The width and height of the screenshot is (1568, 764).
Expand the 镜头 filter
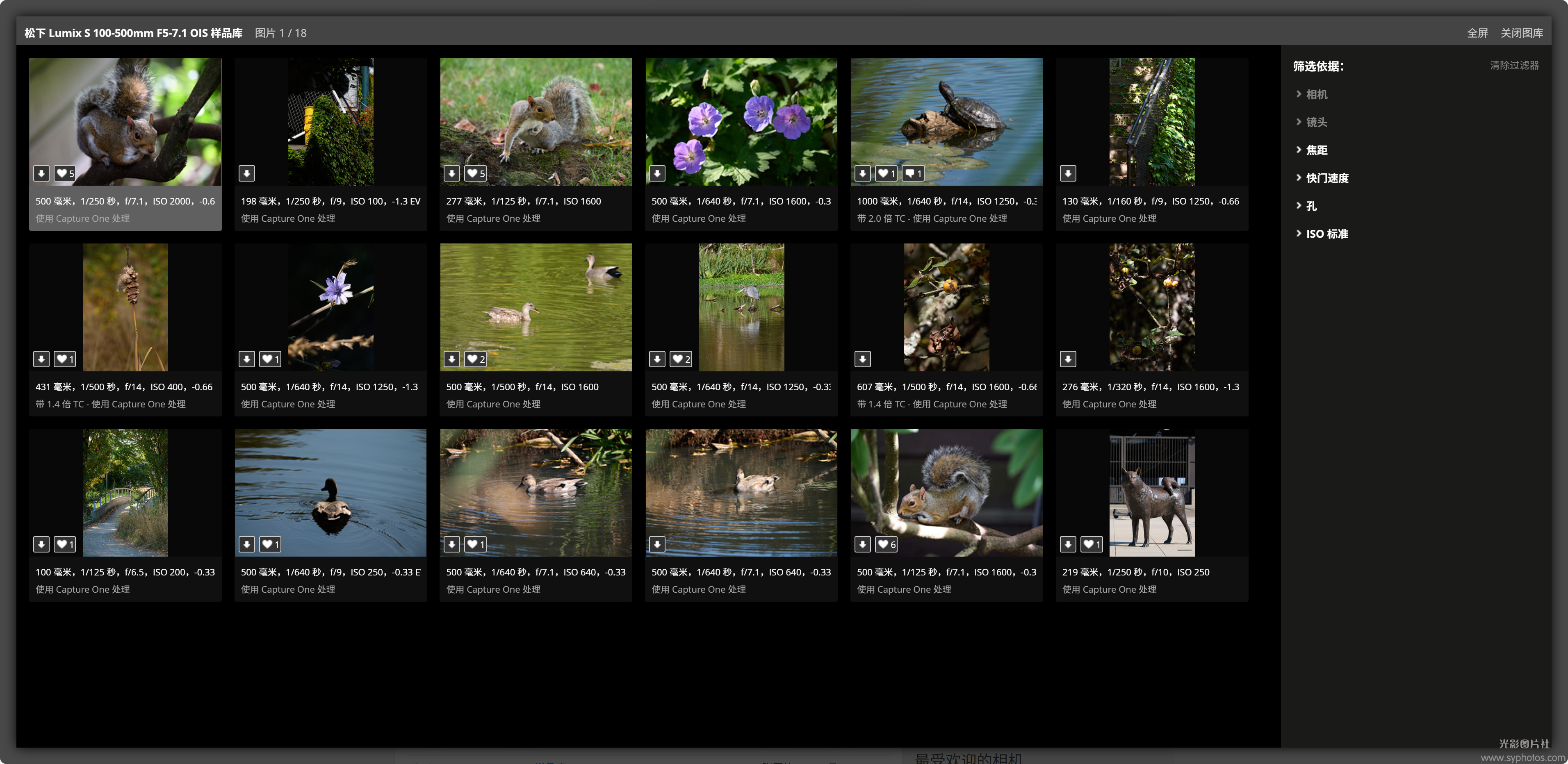point(1312,122)
